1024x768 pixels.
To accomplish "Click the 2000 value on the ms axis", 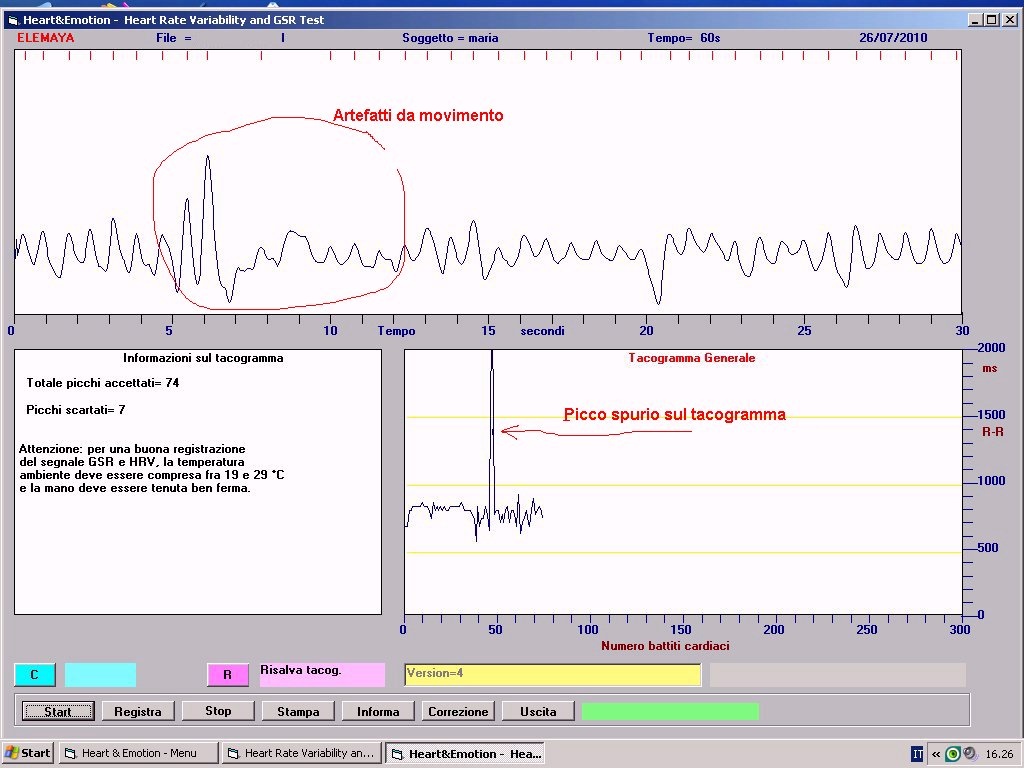I will coord(991,348).
